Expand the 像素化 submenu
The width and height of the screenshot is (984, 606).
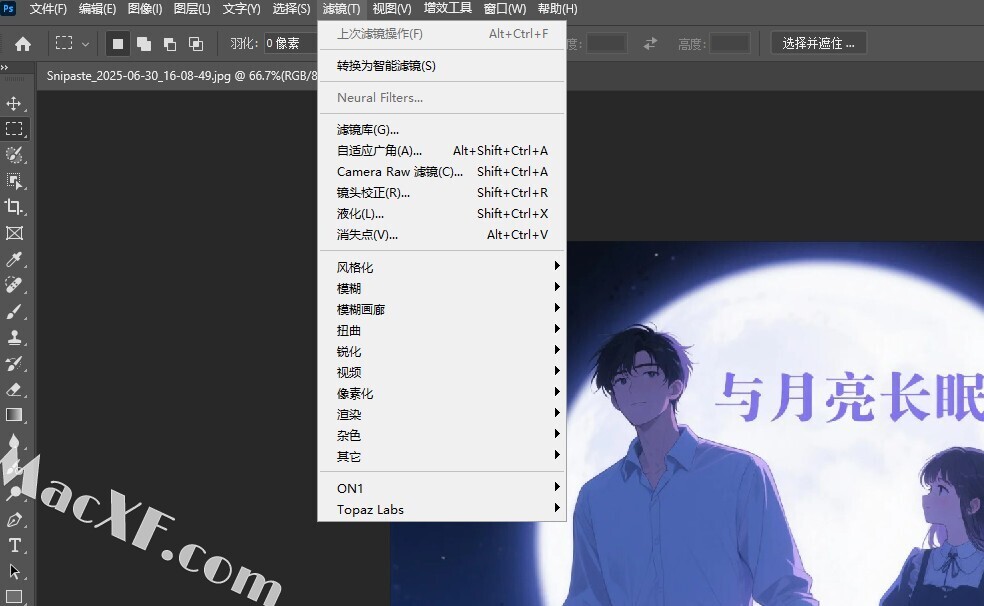tap(442, 393)
